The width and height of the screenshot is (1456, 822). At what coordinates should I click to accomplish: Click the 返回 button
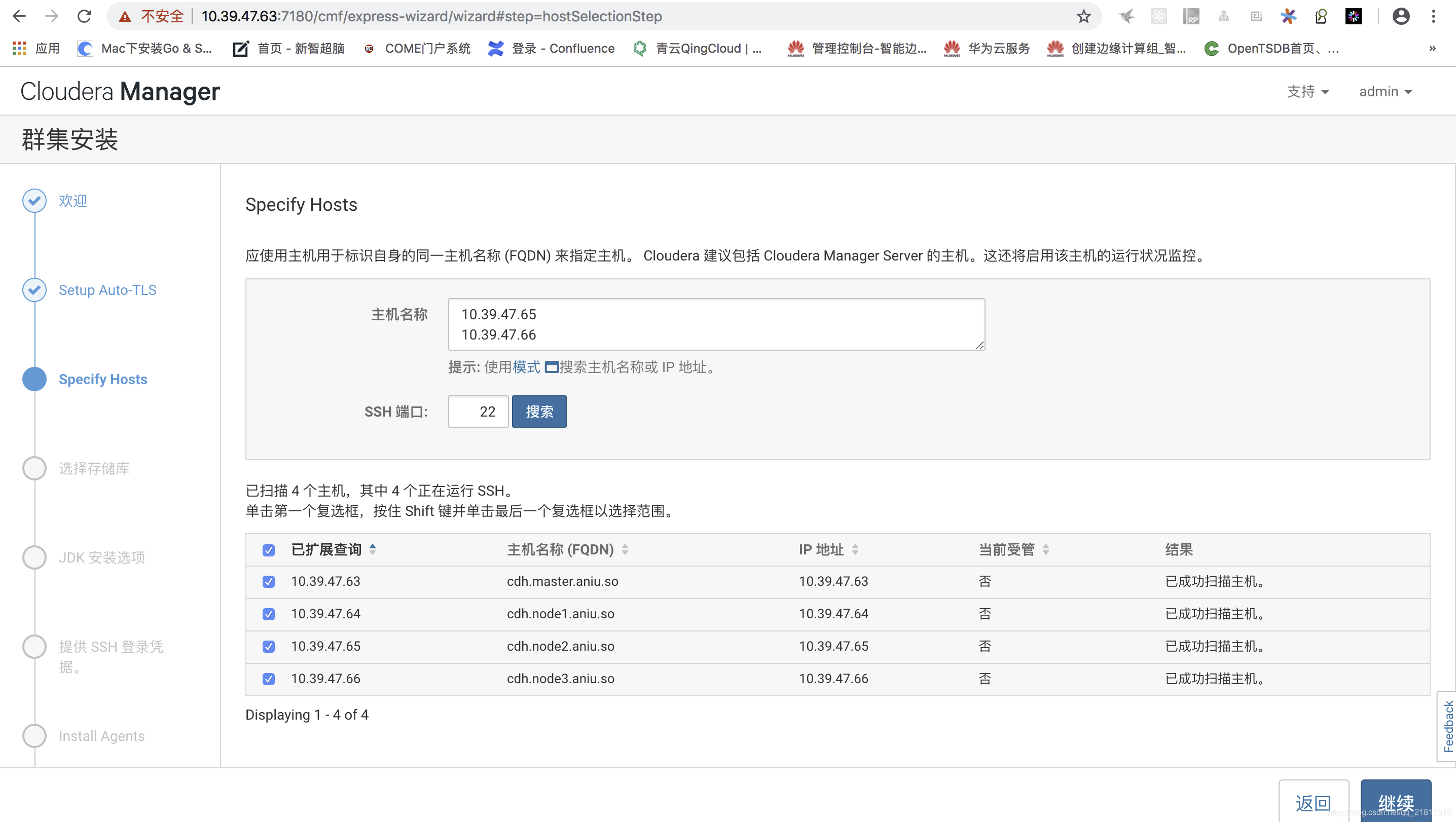click(x=1313, y=801)
